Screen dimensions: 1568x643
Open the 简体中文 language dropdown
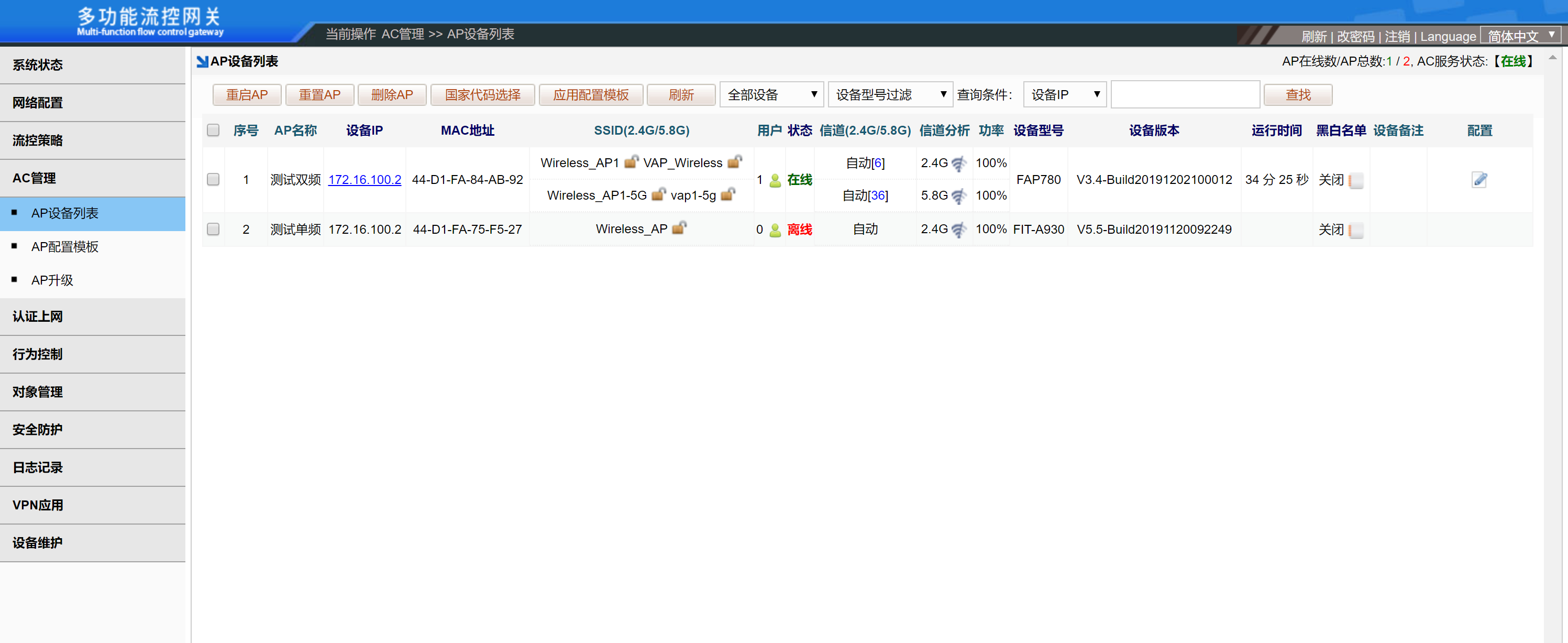[x=1520, y=36]
